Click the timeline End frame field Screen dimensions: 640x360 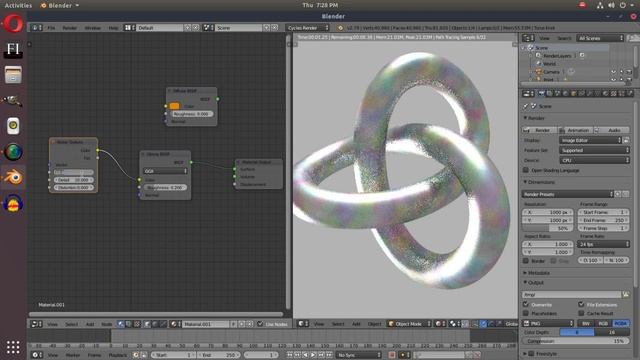coord(218,355)
